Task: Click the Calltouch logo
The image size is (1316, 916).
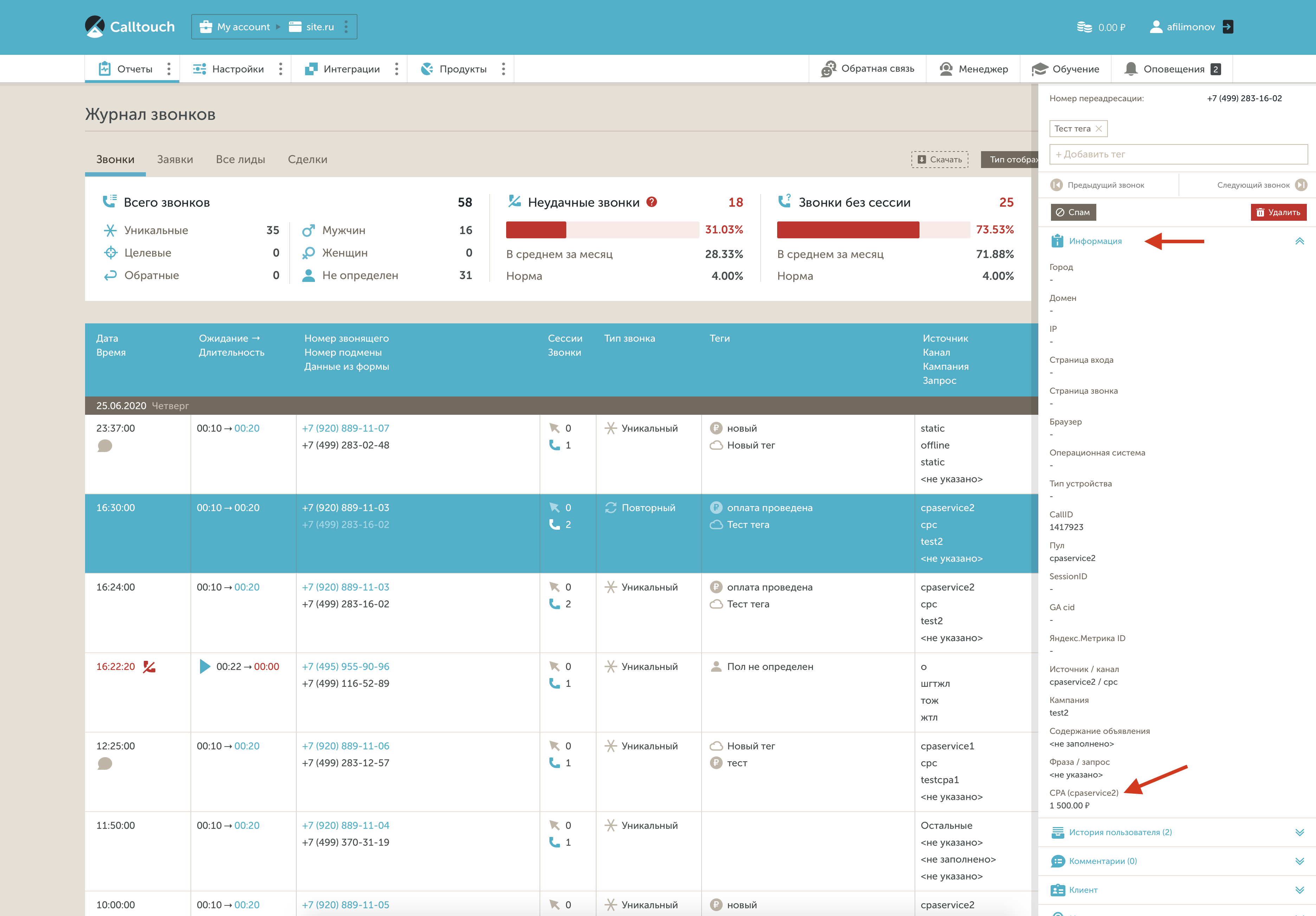Action: point(130,27)
